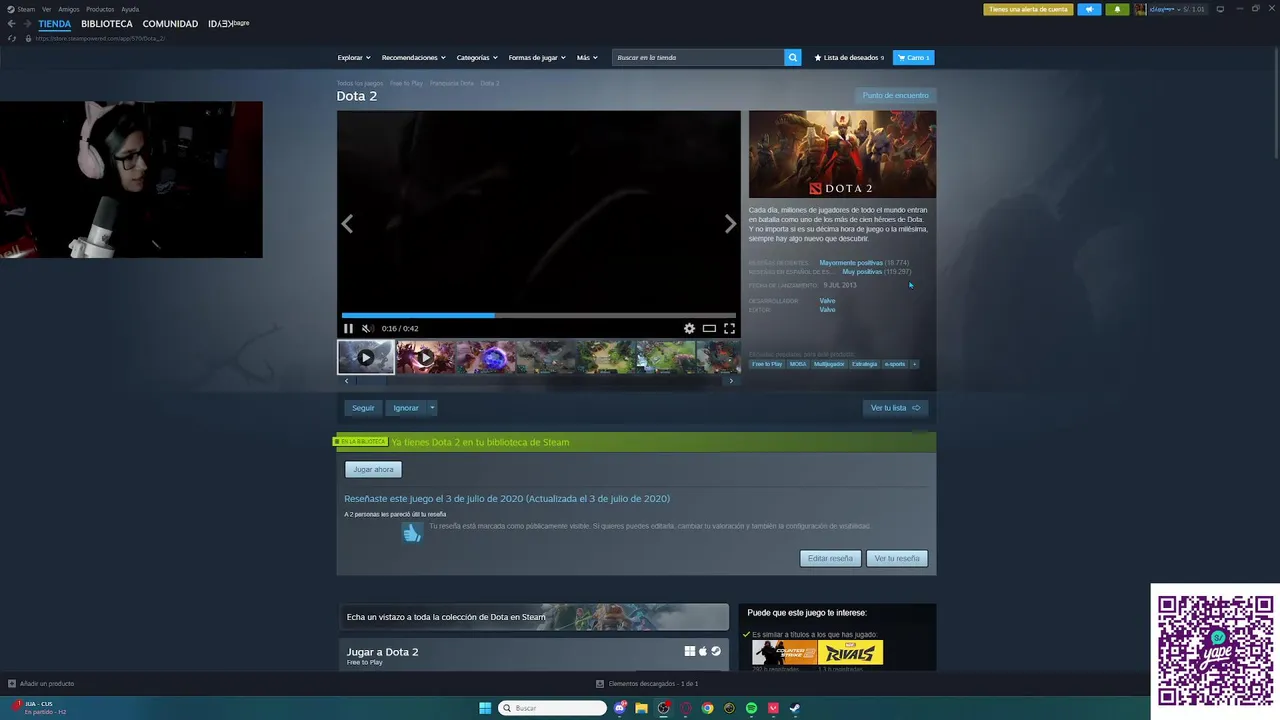Open the Steam menu in menu bar
Screen dimensions: 1280x720
(x=21, y=9)
